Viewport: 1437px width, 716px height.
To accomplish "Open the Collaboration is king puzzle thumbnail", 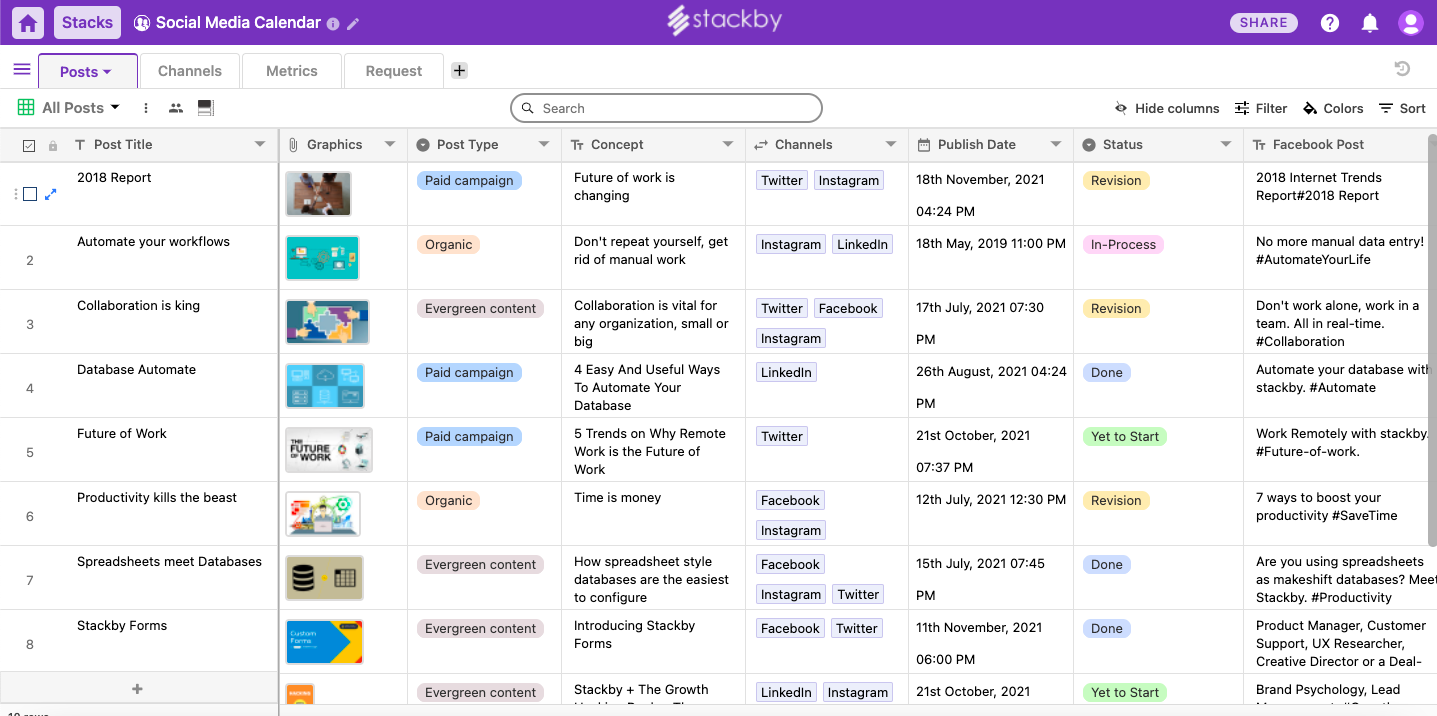I will pyautogui.click(x=327, y=322).
